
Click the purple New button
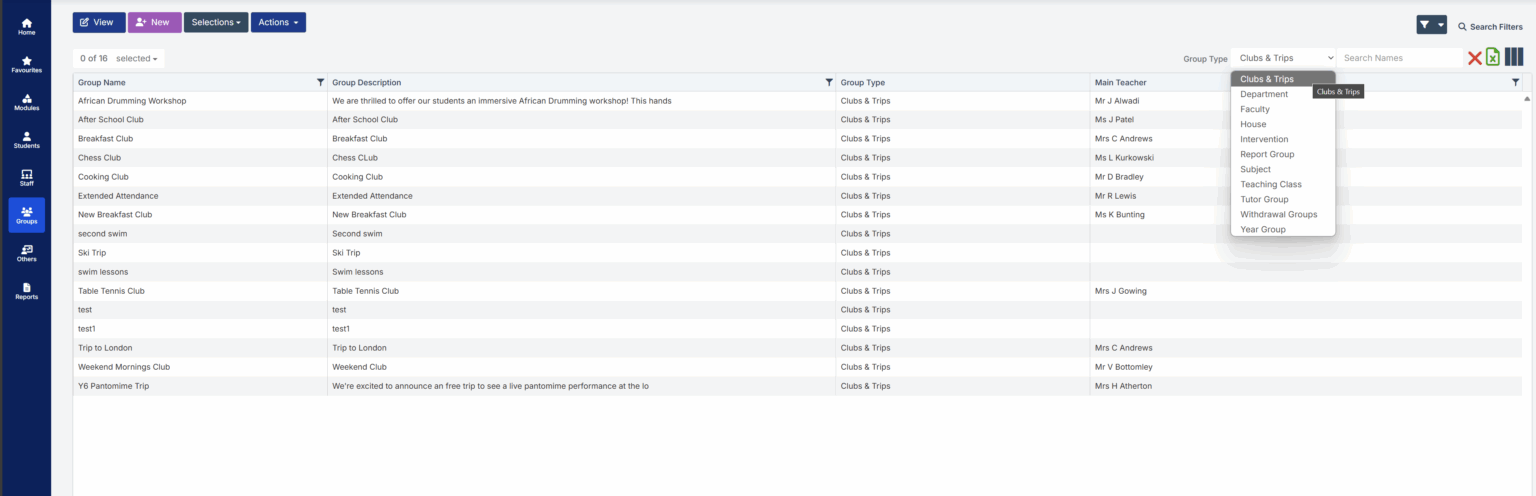154,22
